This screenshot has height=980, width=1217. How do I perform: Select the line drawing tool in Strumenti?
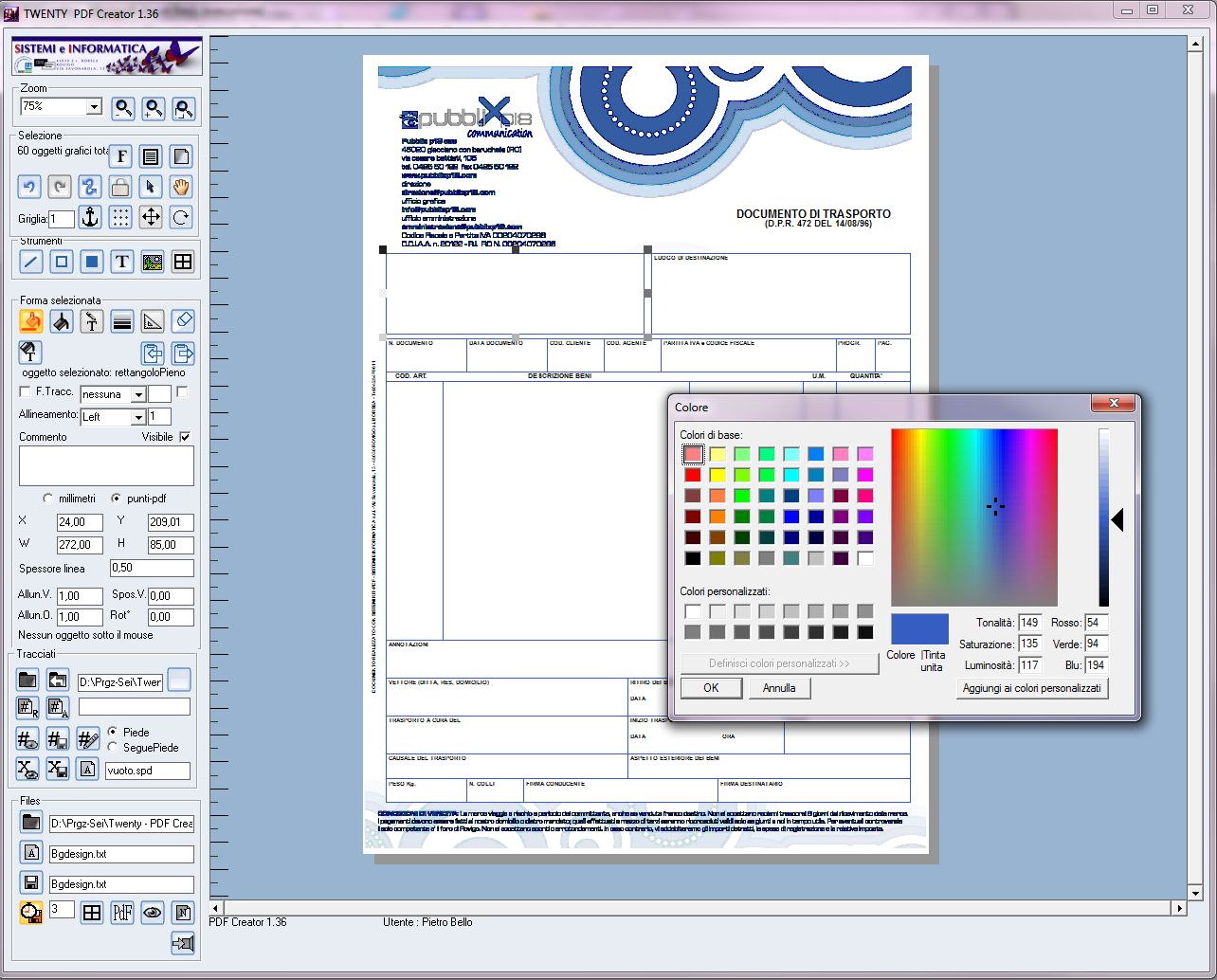[x=31, y=262]
